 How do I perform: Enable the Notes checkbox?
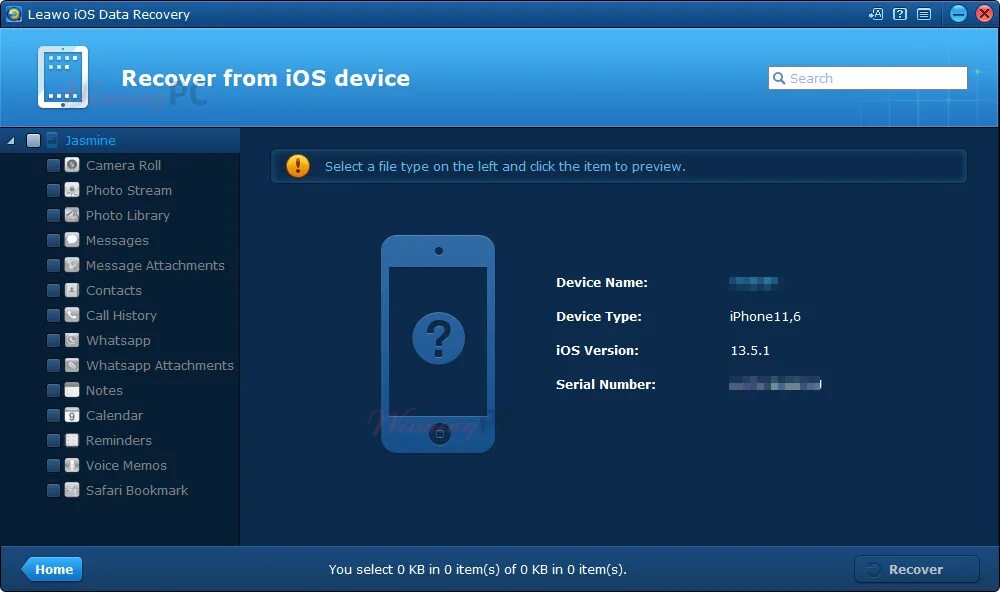point(54,390)
